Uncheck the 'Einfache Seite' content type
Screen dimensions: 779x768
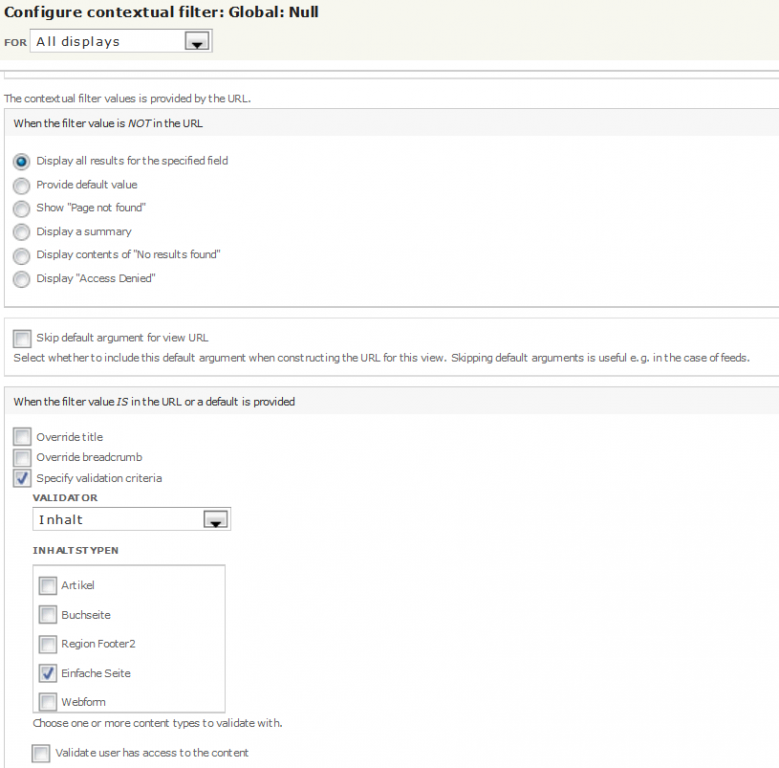point(48,673)
